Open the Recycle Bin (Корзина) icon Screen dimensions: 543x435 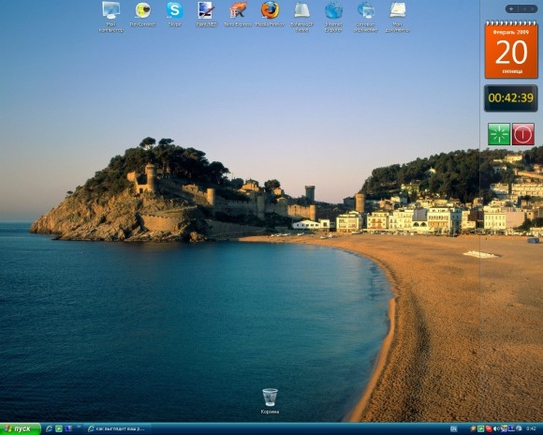270,401
